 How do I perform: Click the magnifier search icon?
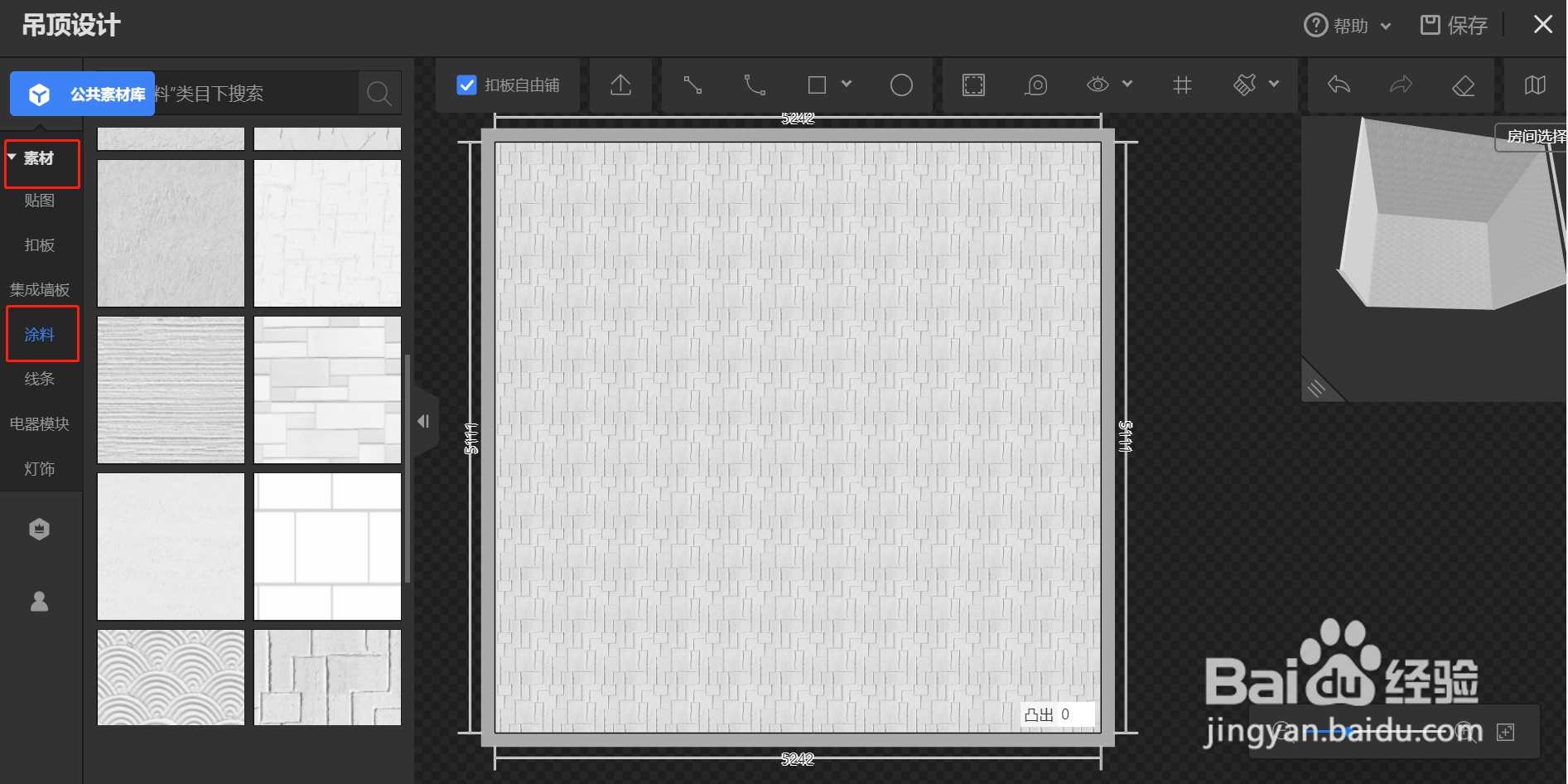pyautogui.click(x=379, y=94)
